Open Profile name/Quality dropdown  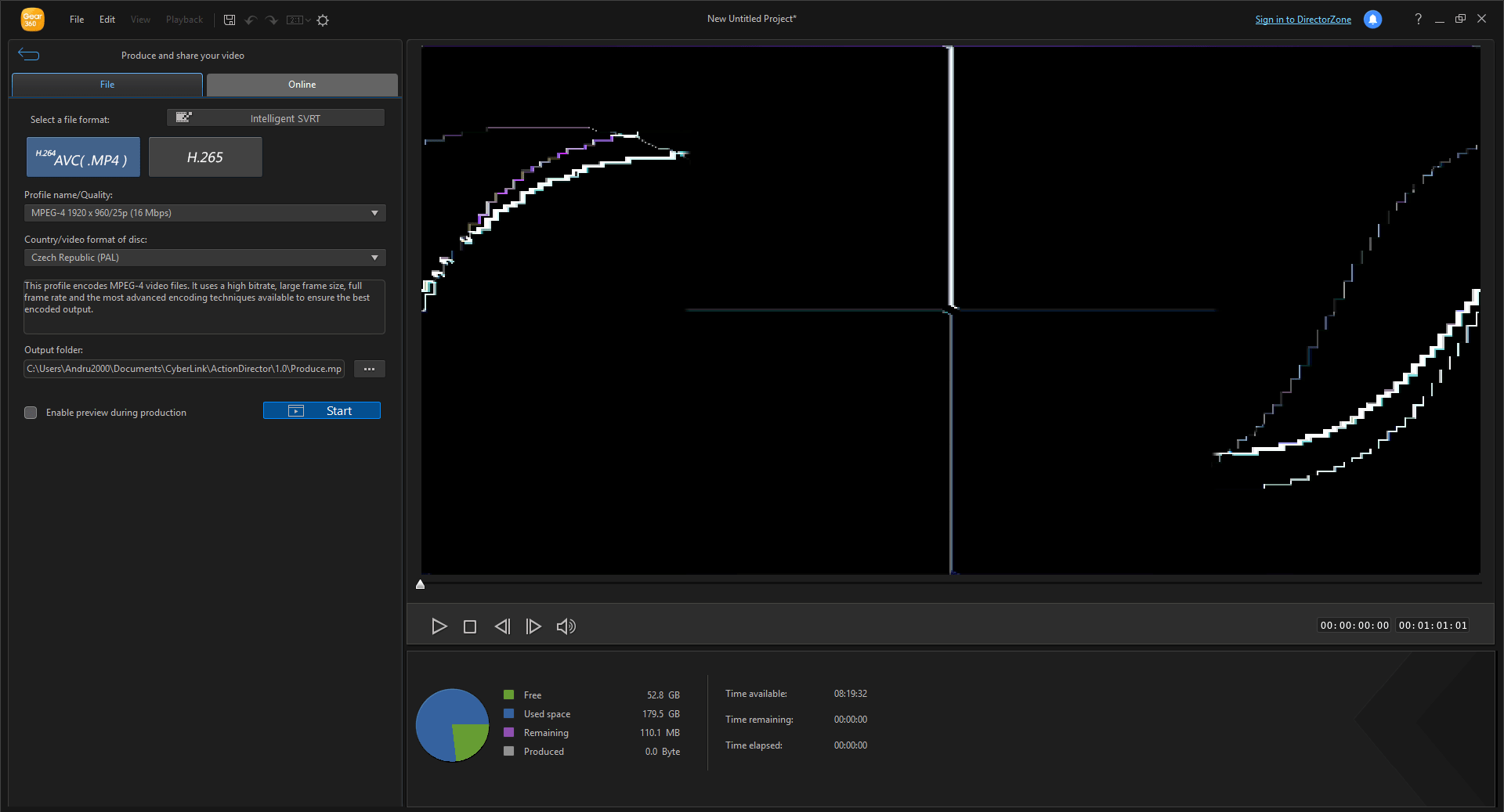point(205,213)
